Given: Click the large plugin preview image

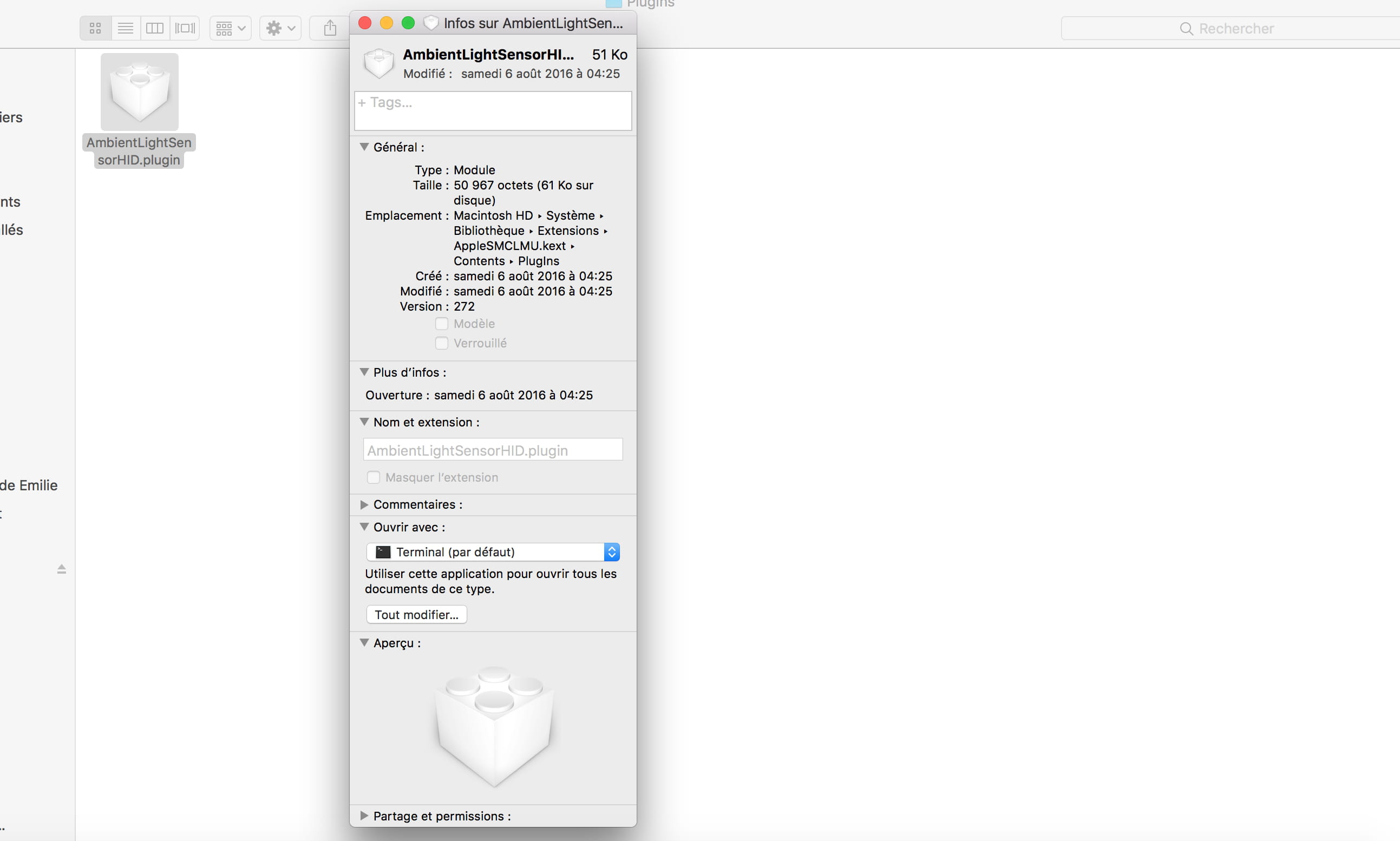Looking at the screenshot, I should (x=494, y=727).
